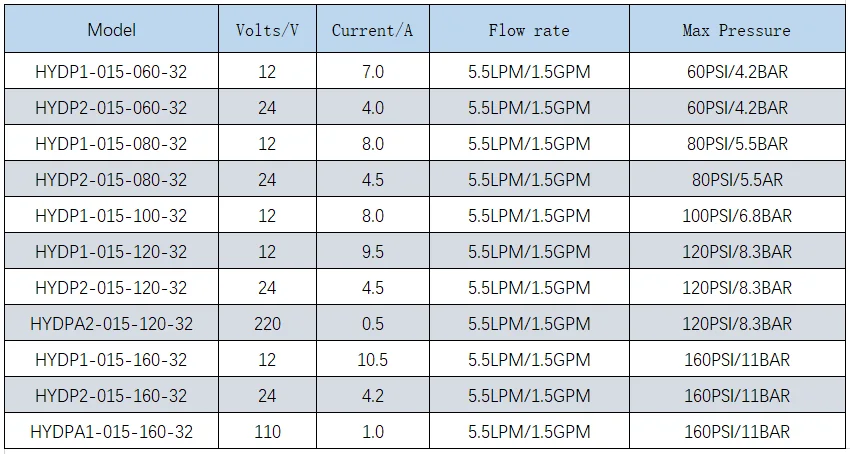This screenshot has height=454, width=850.
Task: Select the Volts/V column header
Action: point(267,30)
